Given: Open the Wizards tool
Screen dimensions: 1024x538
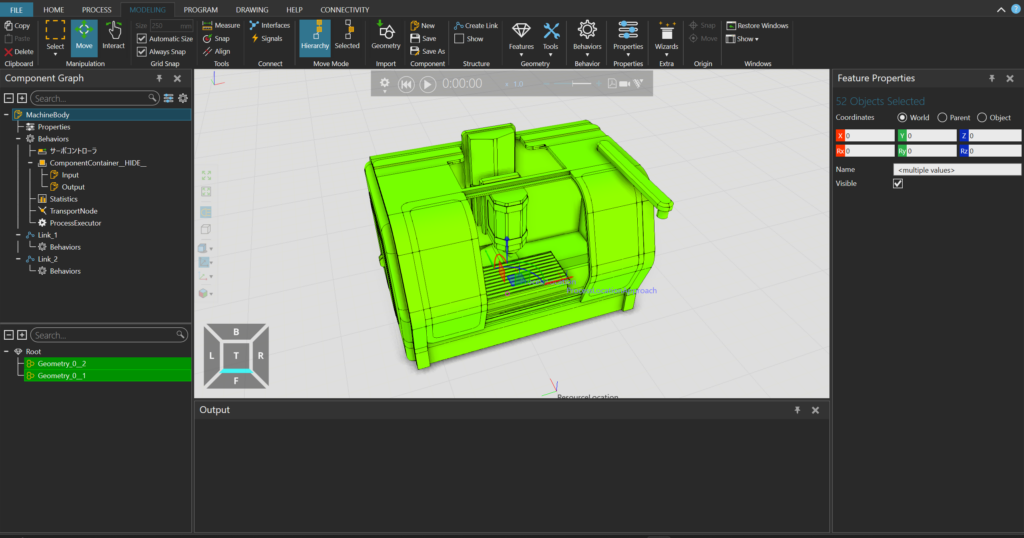Looking at the screenshot, I should (666, 36).
